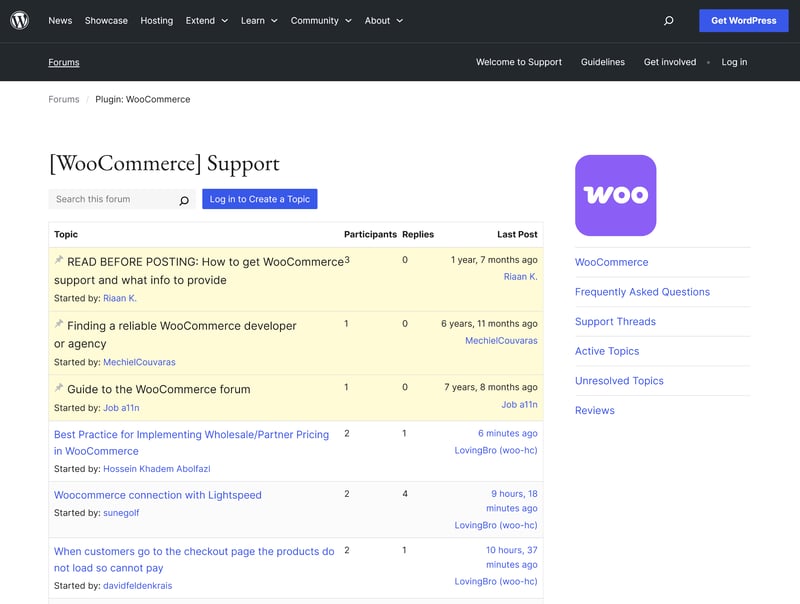Click the purple Woo plugin logo

pyautogui.click(x=615, y=195)
